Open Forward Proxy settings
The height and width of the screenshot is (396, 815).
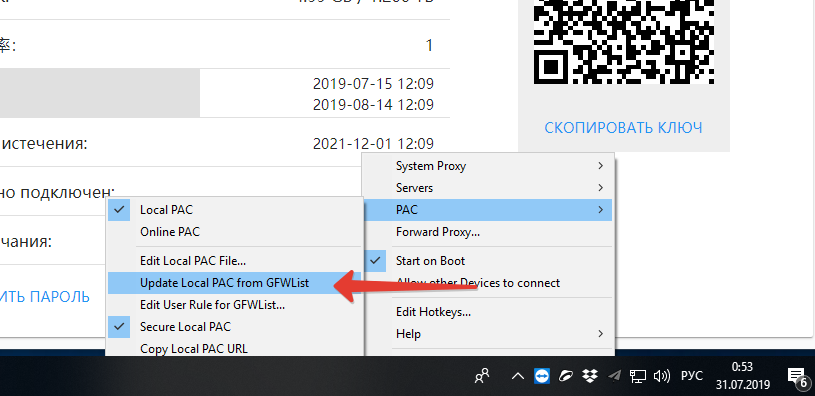pos(488,232)
